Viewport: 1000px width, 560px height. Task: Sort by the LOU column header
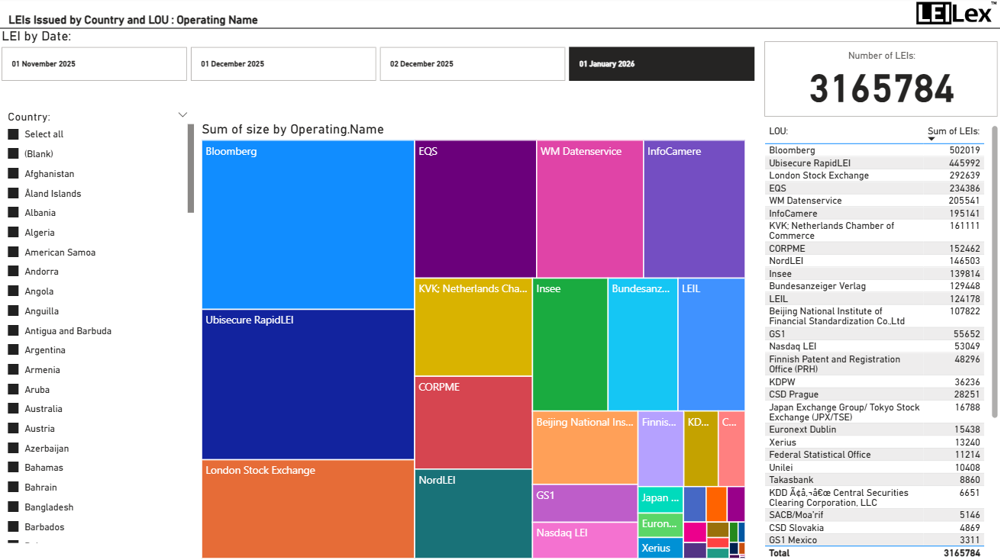778,131
